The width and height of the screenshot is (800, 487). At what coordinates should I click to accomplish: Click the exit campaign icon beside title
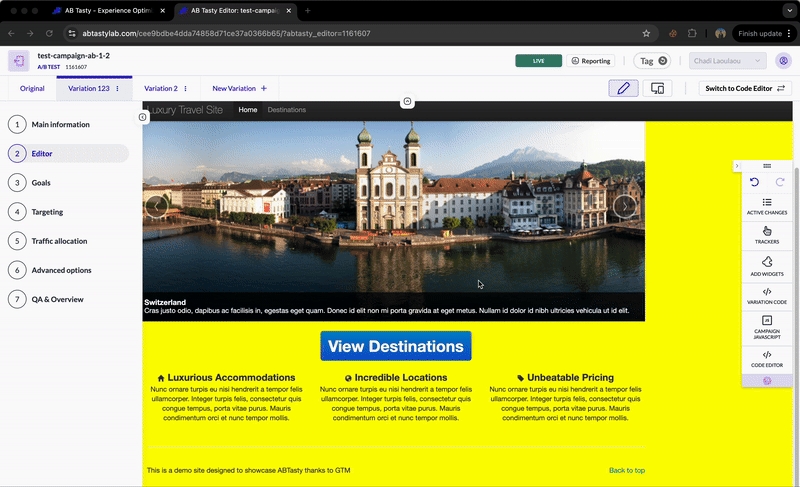pyautogui.click(x=19, y=61)
